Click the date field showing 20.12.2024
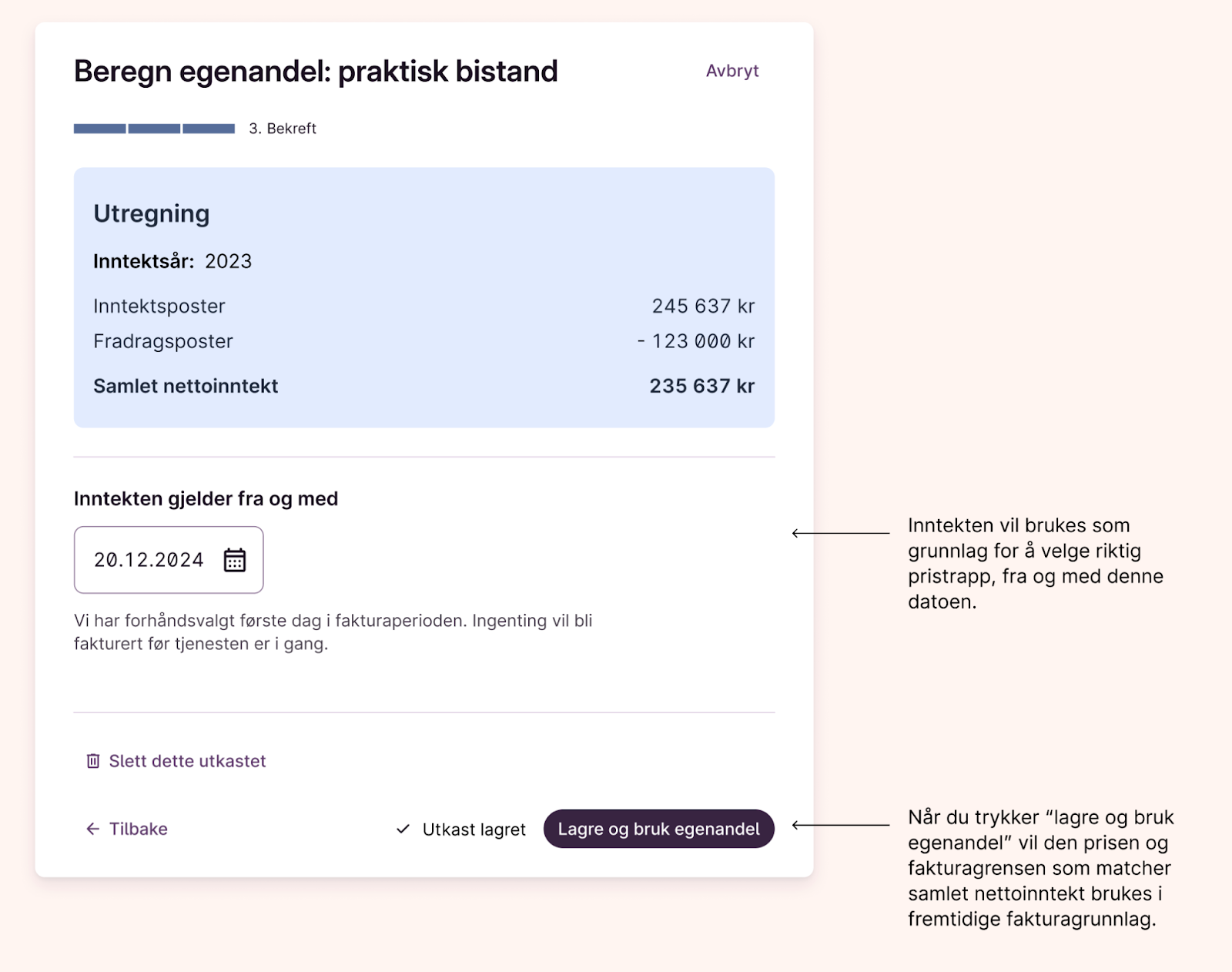 click(149, 560)
